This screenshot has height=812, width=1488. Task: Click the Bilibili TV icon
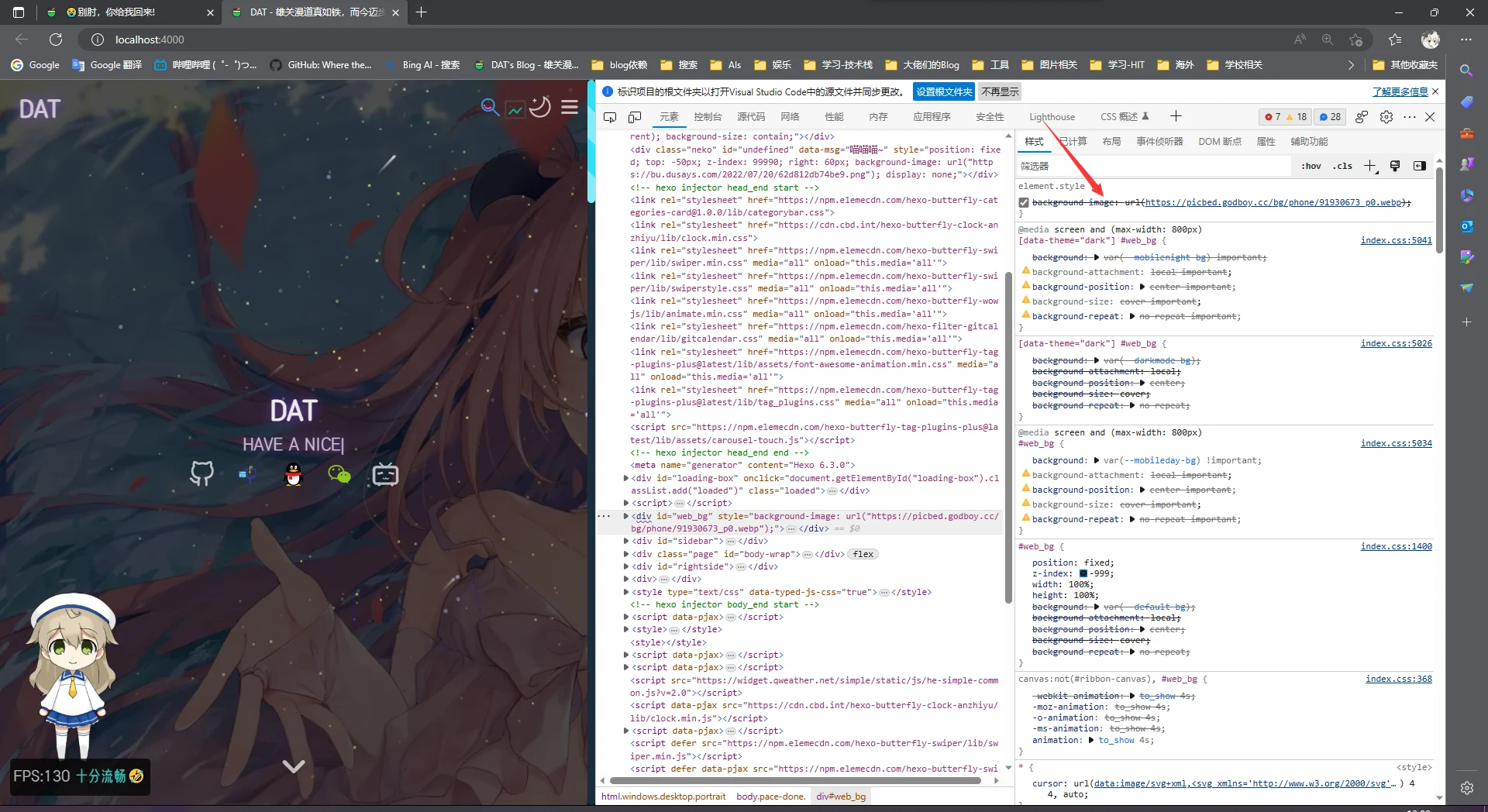click(385, 474)
